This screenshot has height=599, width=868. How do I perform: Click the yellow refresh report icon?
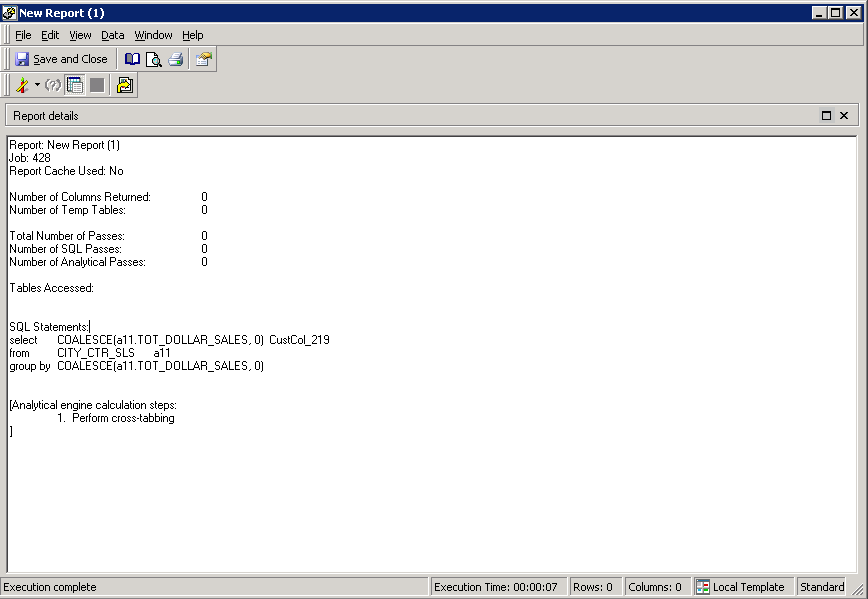125,86
